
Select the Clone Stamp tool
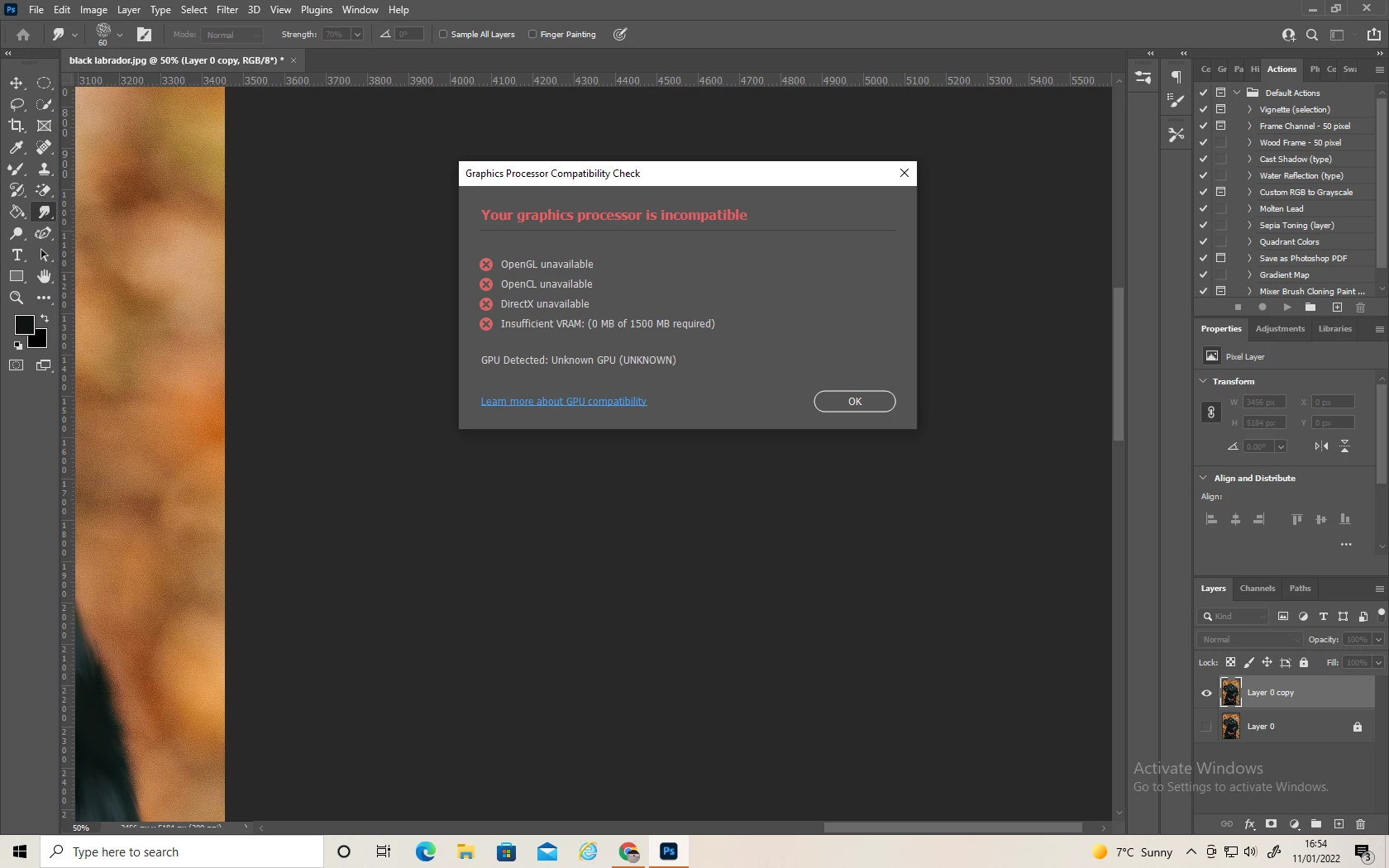coord(45,169)
